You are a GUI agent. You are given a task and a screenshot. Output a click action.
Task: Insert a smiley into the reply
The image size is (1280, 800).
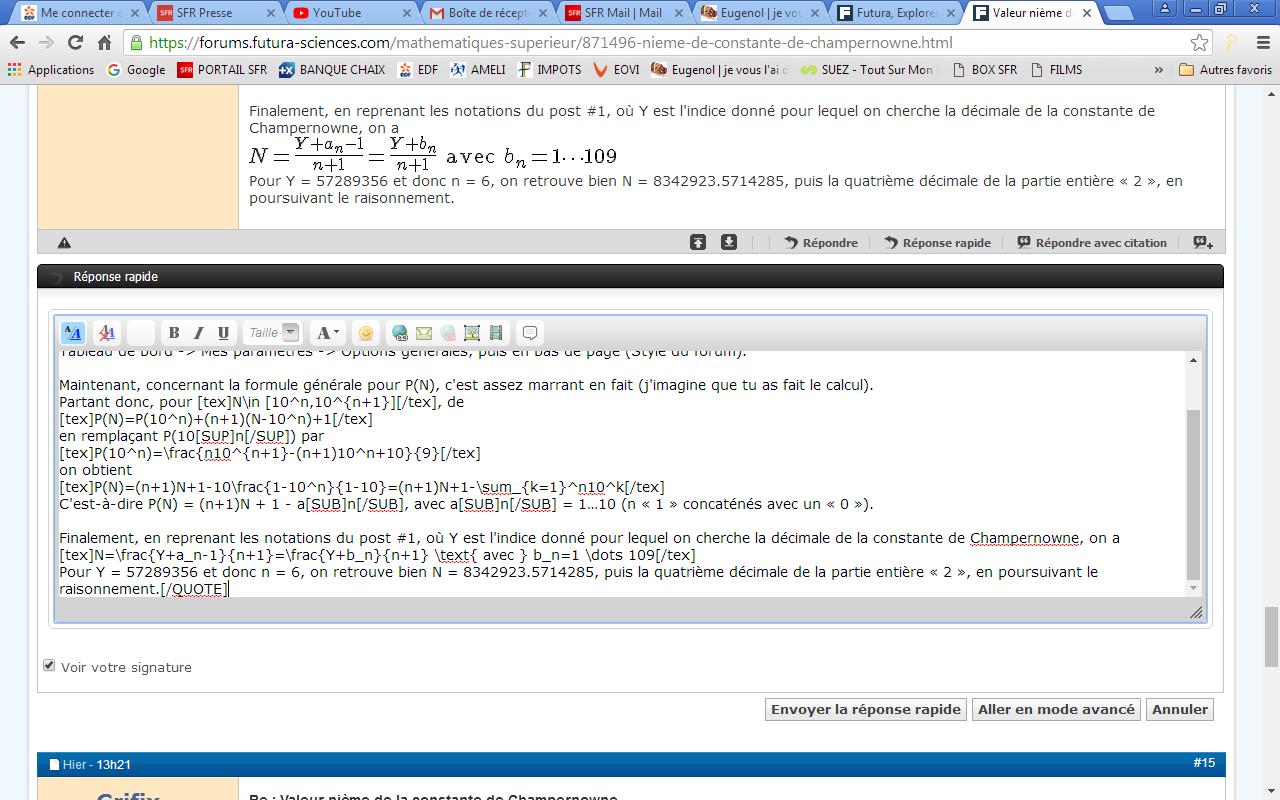[366, 333]
